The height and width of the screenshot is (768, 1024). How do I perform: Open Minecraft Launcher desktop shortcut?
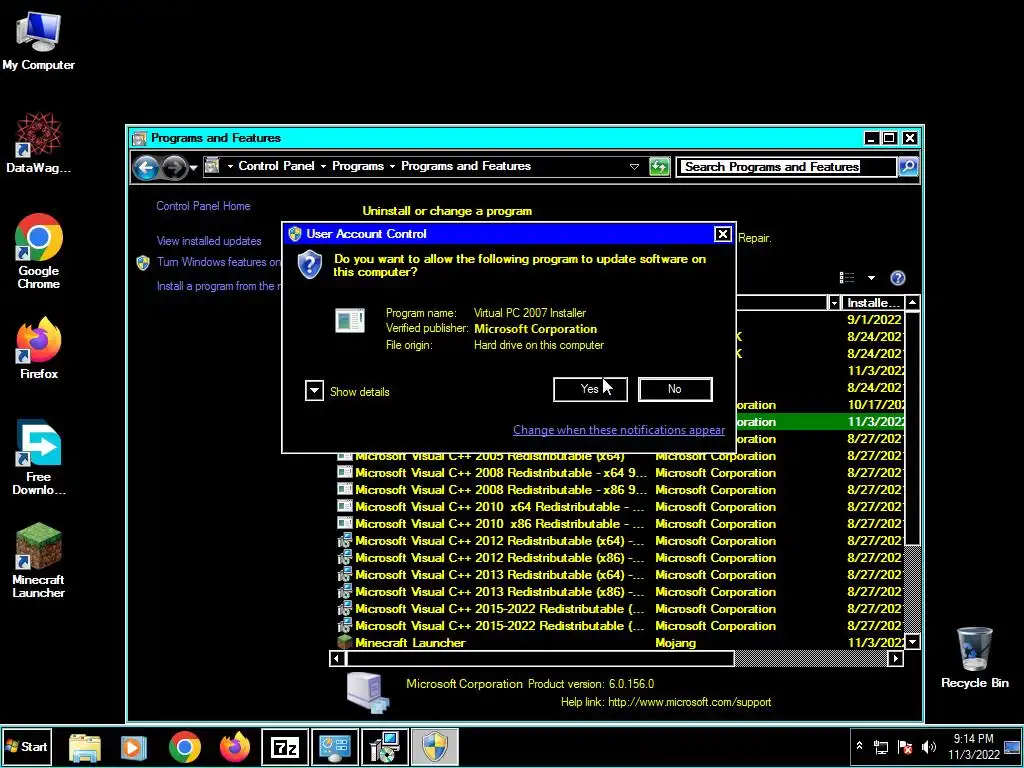click(39, 560)
